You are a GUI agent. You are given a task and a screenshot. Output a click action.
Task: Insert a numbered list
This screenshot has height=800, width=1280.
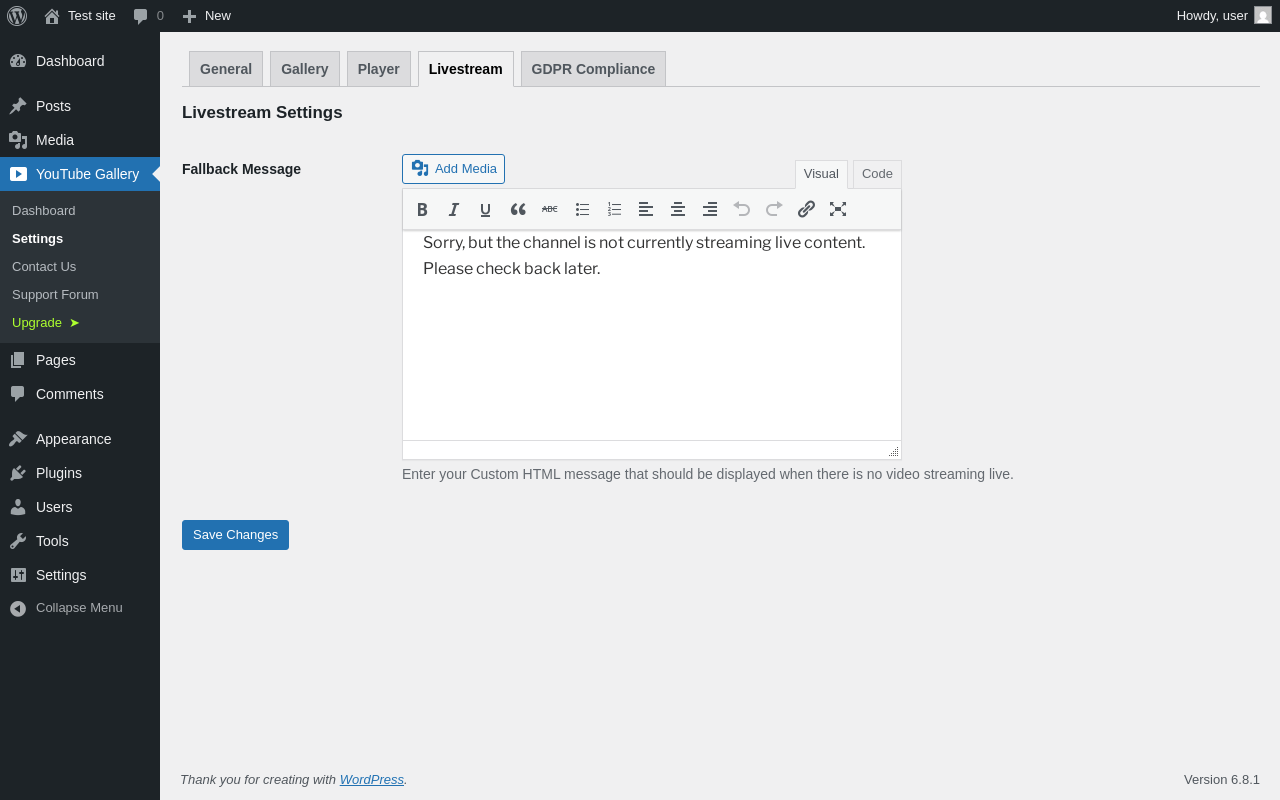point(614,209)
